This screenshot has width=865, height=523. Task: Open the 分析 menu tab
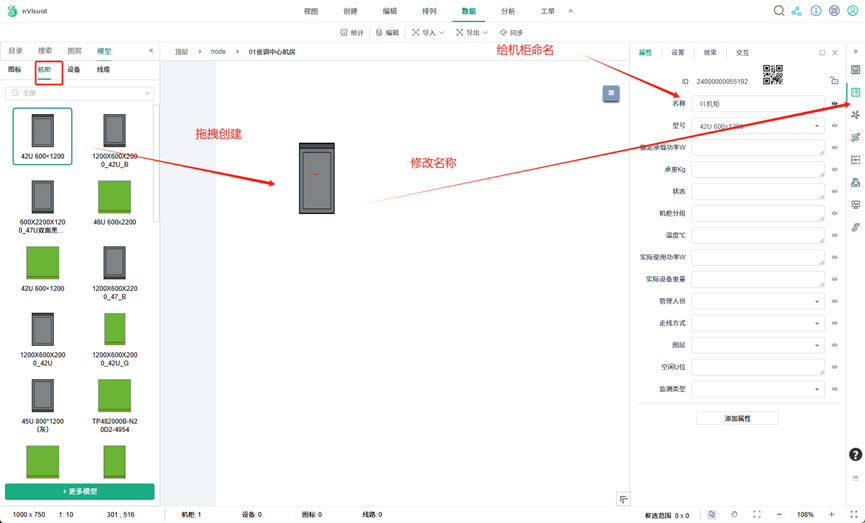[508, 11]
